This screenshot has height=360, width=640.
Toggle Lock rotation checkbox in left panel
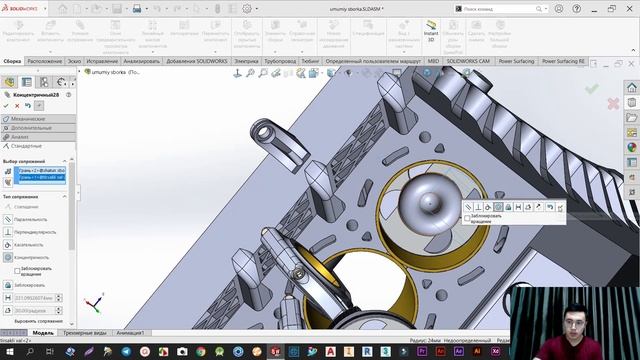17,271
